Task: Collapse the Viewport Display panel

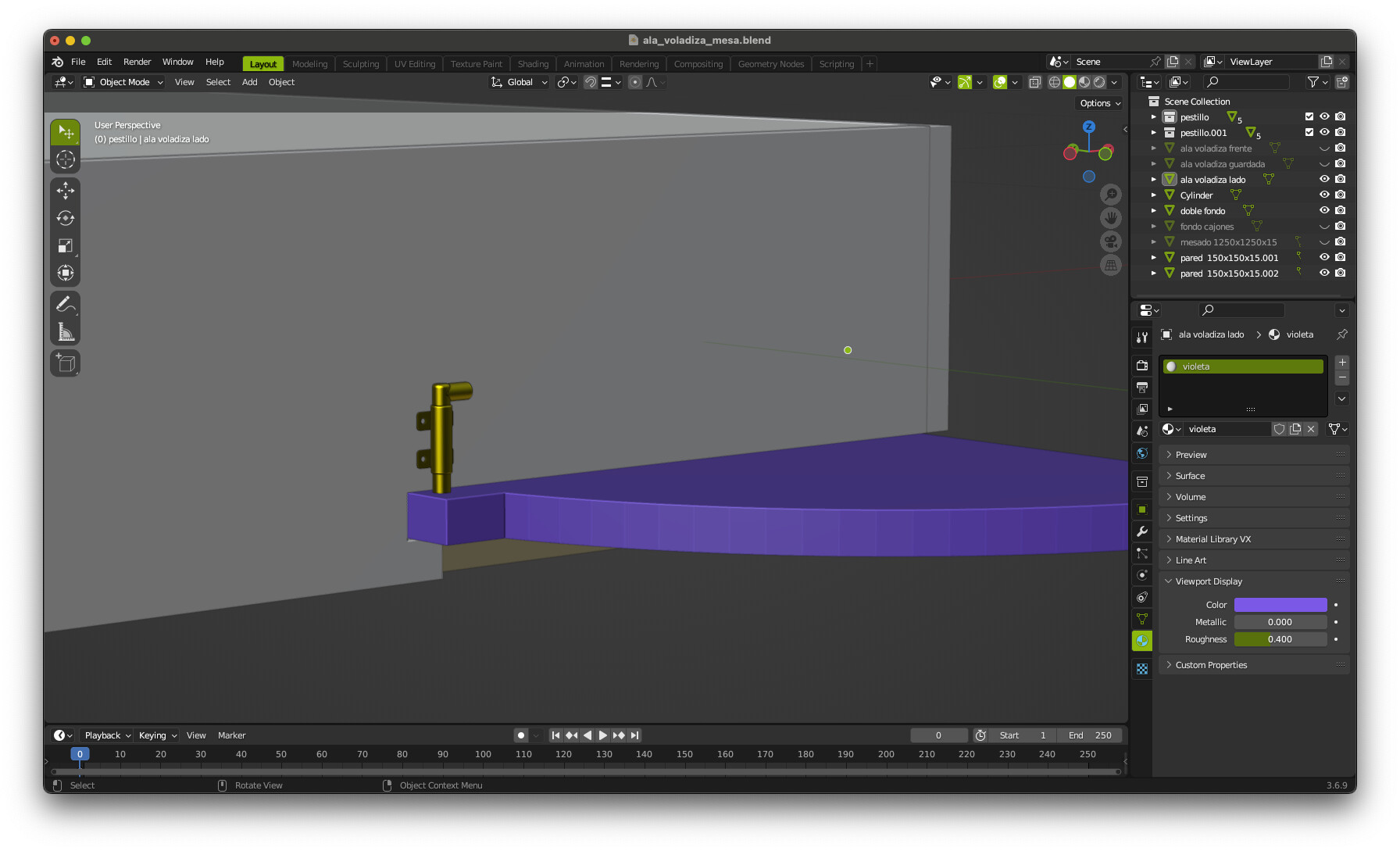Action: click(1208, 581)
